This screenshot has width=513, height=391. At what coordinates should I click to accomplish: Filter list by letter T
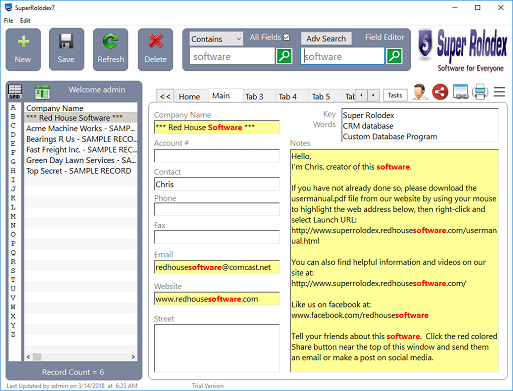point(13,279)
